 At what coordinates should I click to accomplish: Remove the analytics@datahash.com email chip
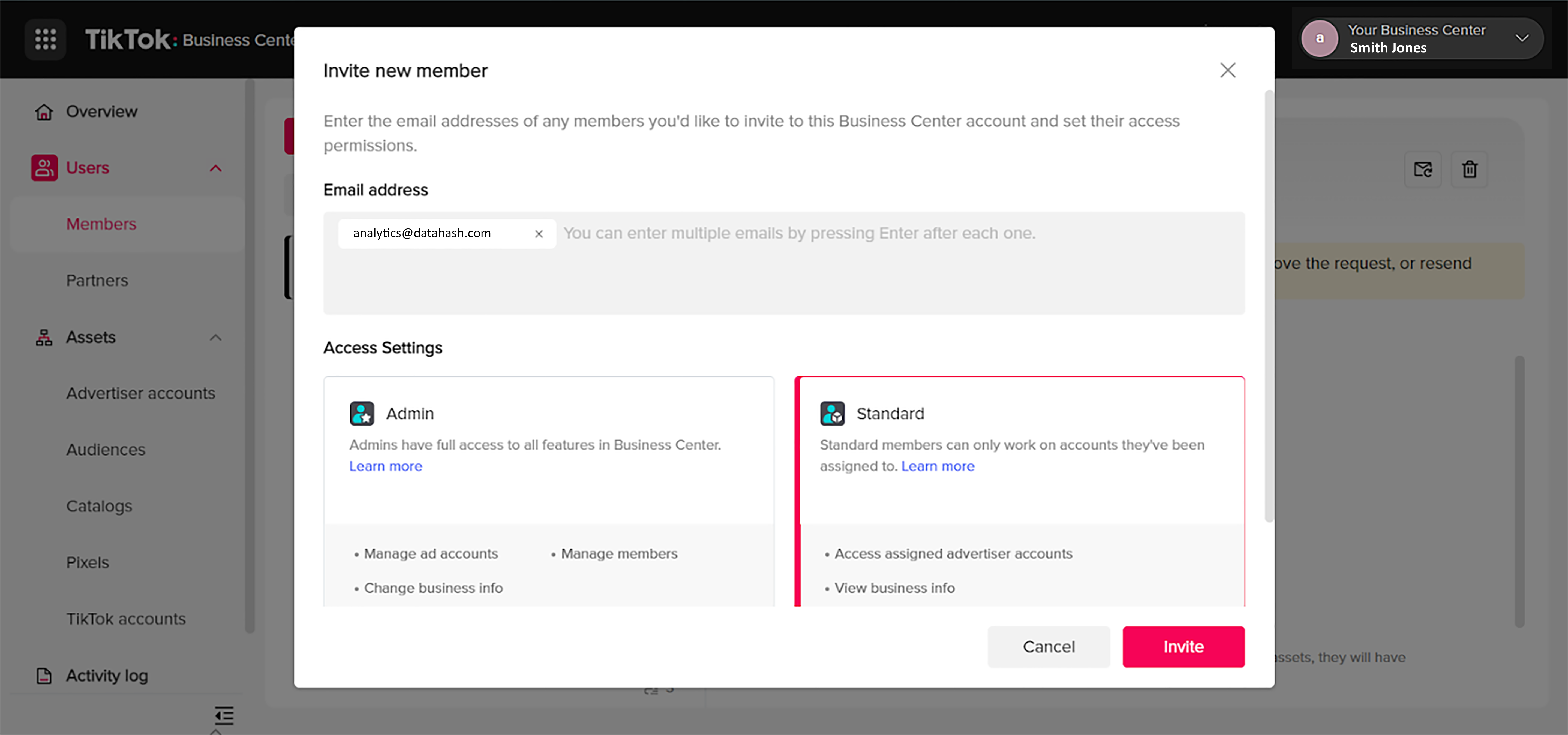click(x=539, y=234)
